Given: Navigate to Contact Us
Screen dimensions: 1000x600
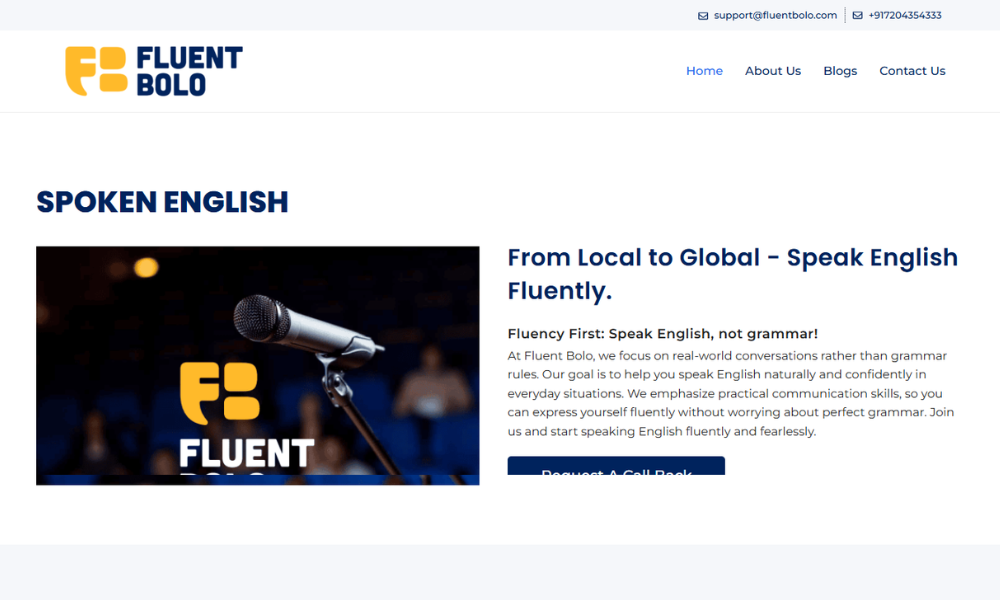Looking at the screenshot, I should tap(912, 71).
